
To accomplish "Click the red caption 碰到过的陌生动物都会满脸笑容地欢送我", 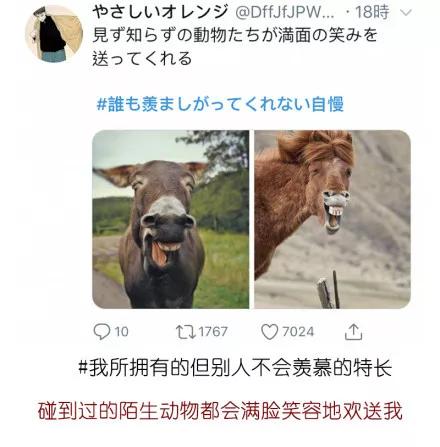I will (220, 411).
